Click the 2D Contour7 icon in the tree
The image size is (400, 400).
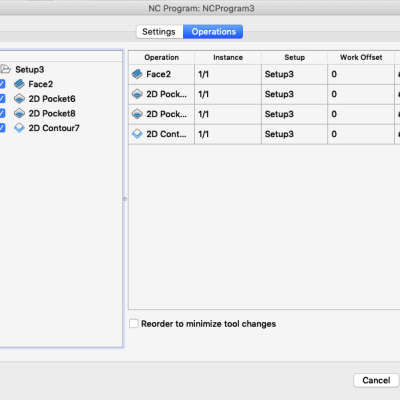click(x=19, y=128)
